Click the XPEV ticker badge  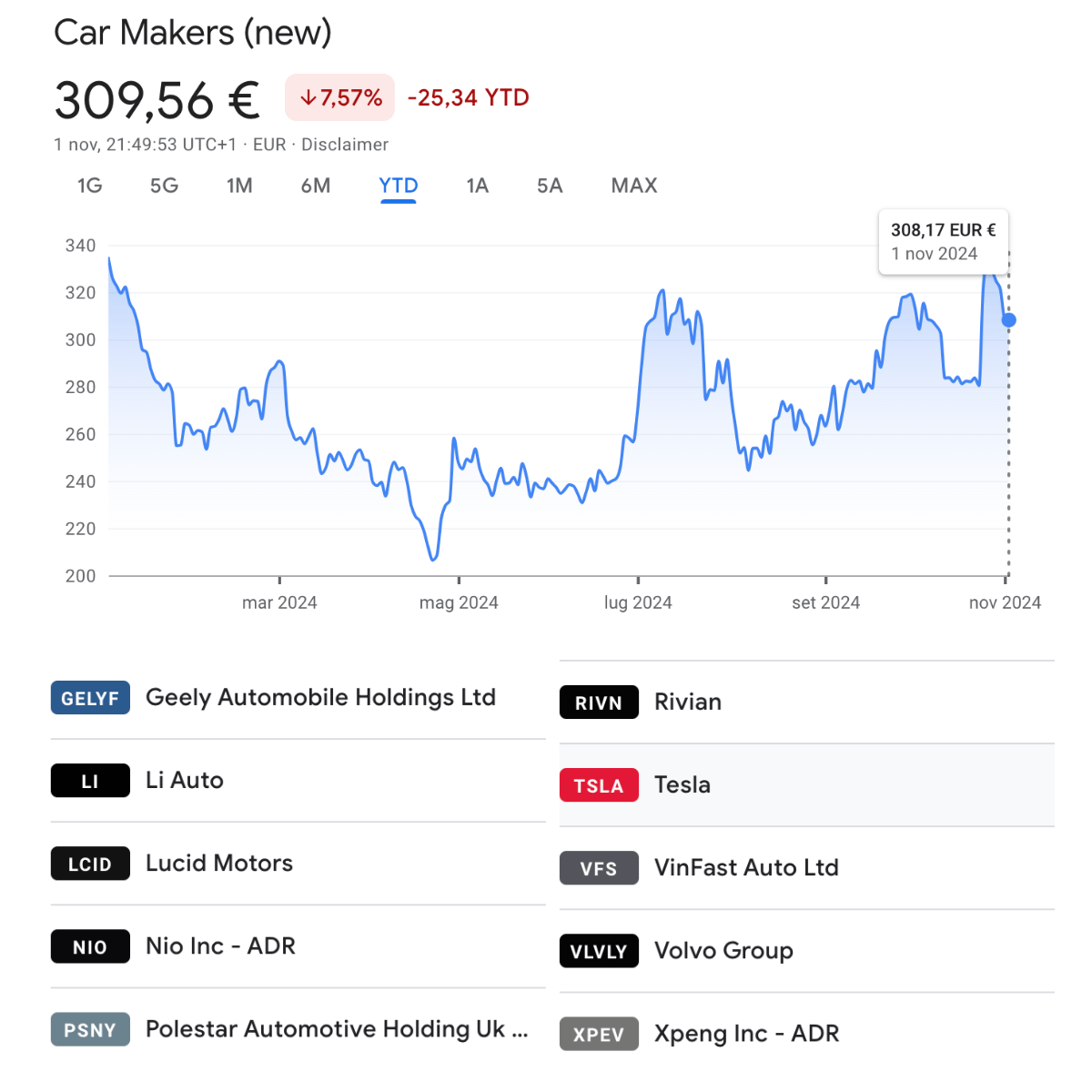599,1034
